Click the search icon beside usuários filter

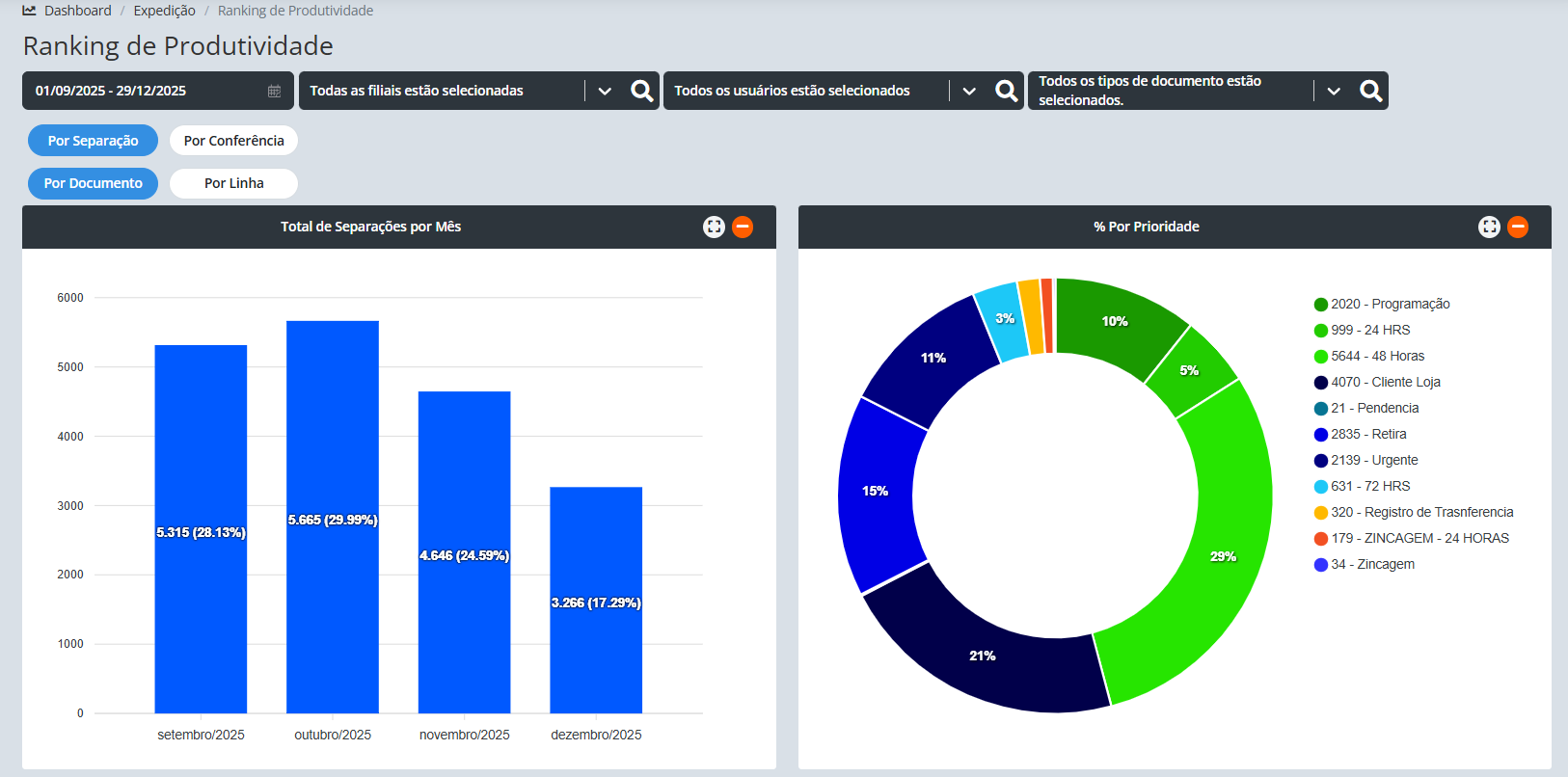pos(1006,91)
